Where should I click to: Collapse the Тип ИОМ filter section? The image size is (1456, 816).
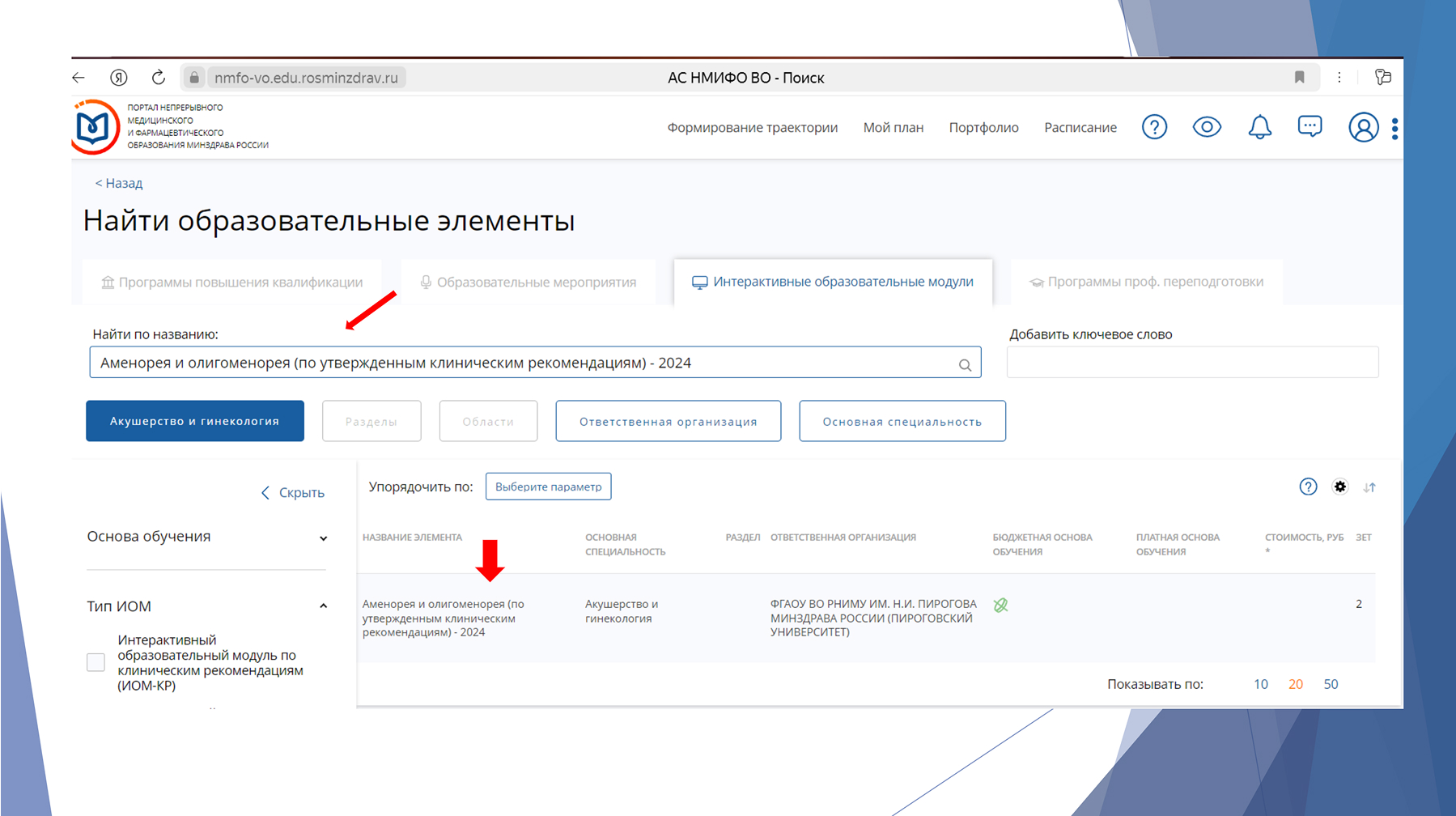[323, 606]
